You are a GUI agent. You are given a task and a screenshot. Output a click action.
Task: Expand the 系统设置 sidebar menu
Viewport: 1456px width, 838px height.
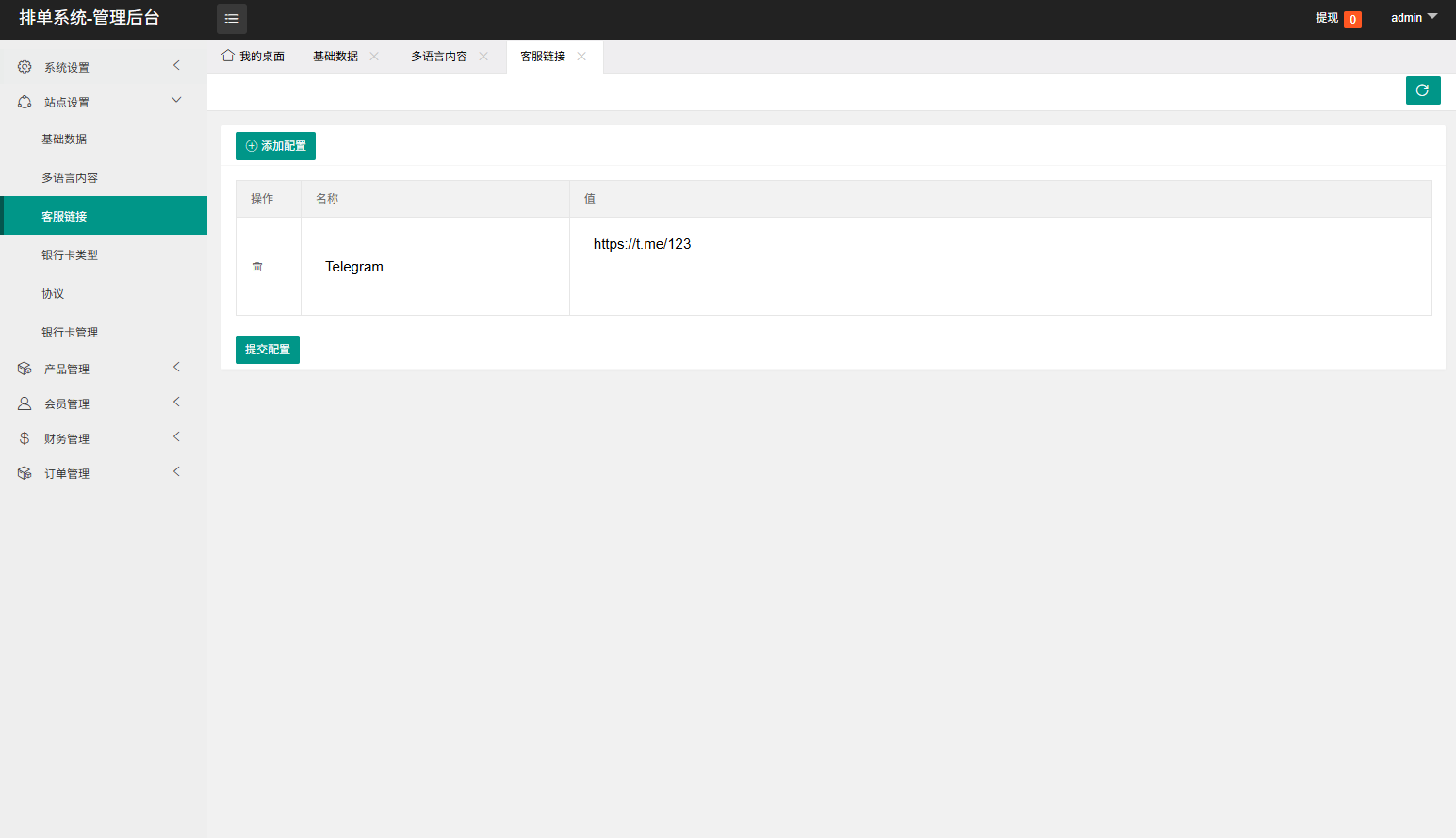103,67
